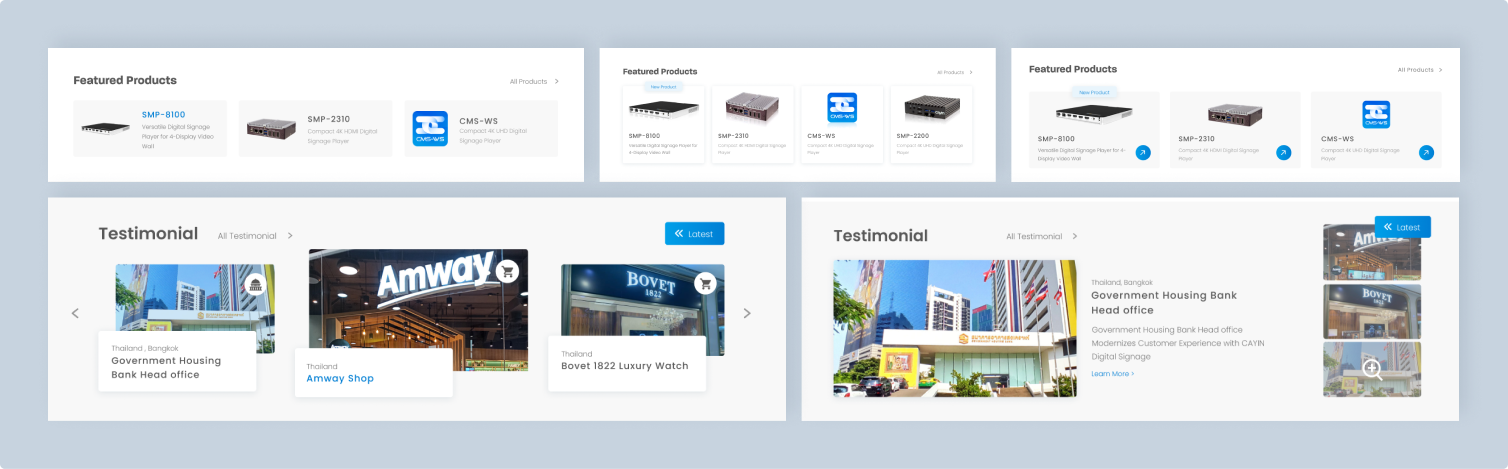Click the highlighted blue SMP-8100 product title
Screen dimensions: 1508x469
tap(163, 115)
